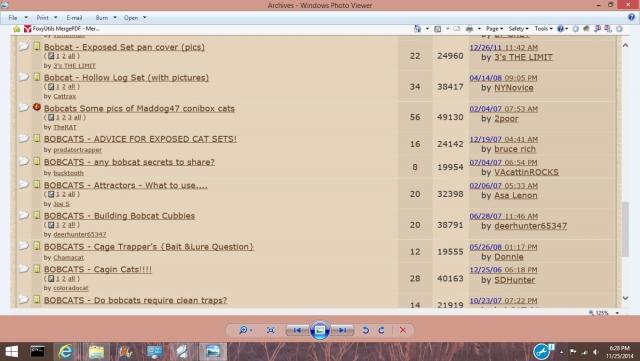The image size is (640, 361).
Task: Open 'BOBCATS - Building Bobcat Cubbies' thread
Action: (x=119, y=216)
